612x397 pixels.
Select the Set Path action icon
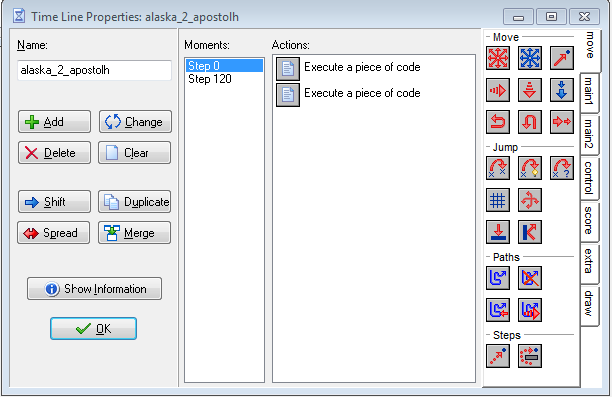coord(498,278)
